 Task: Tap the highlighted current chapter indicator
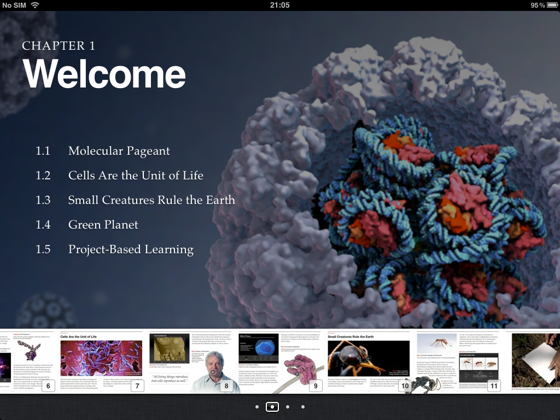click(272, 407)
